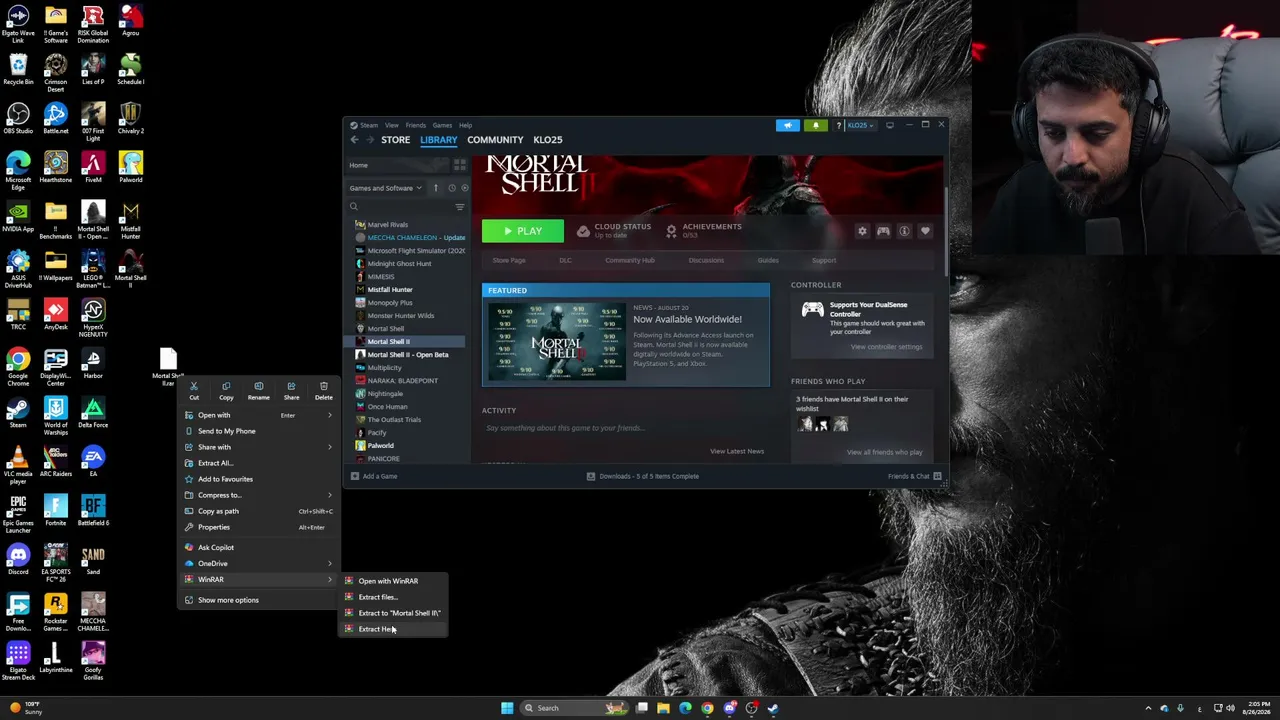Image resolution: width=1280 pixels, height=720 pixels.
Task: Select Show more options in context menu
Action: 258,600
